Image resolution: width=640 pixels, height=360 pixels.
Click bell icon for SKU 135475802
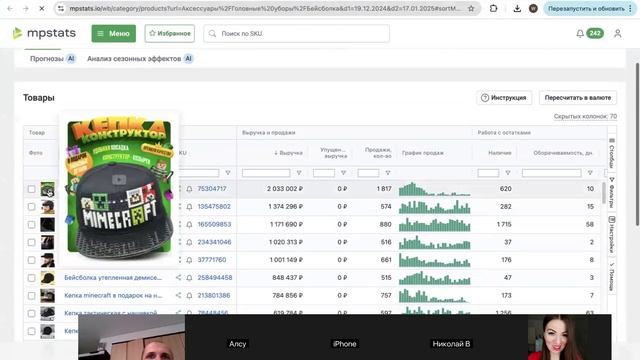pyautogui.click(x=189, y=207)
